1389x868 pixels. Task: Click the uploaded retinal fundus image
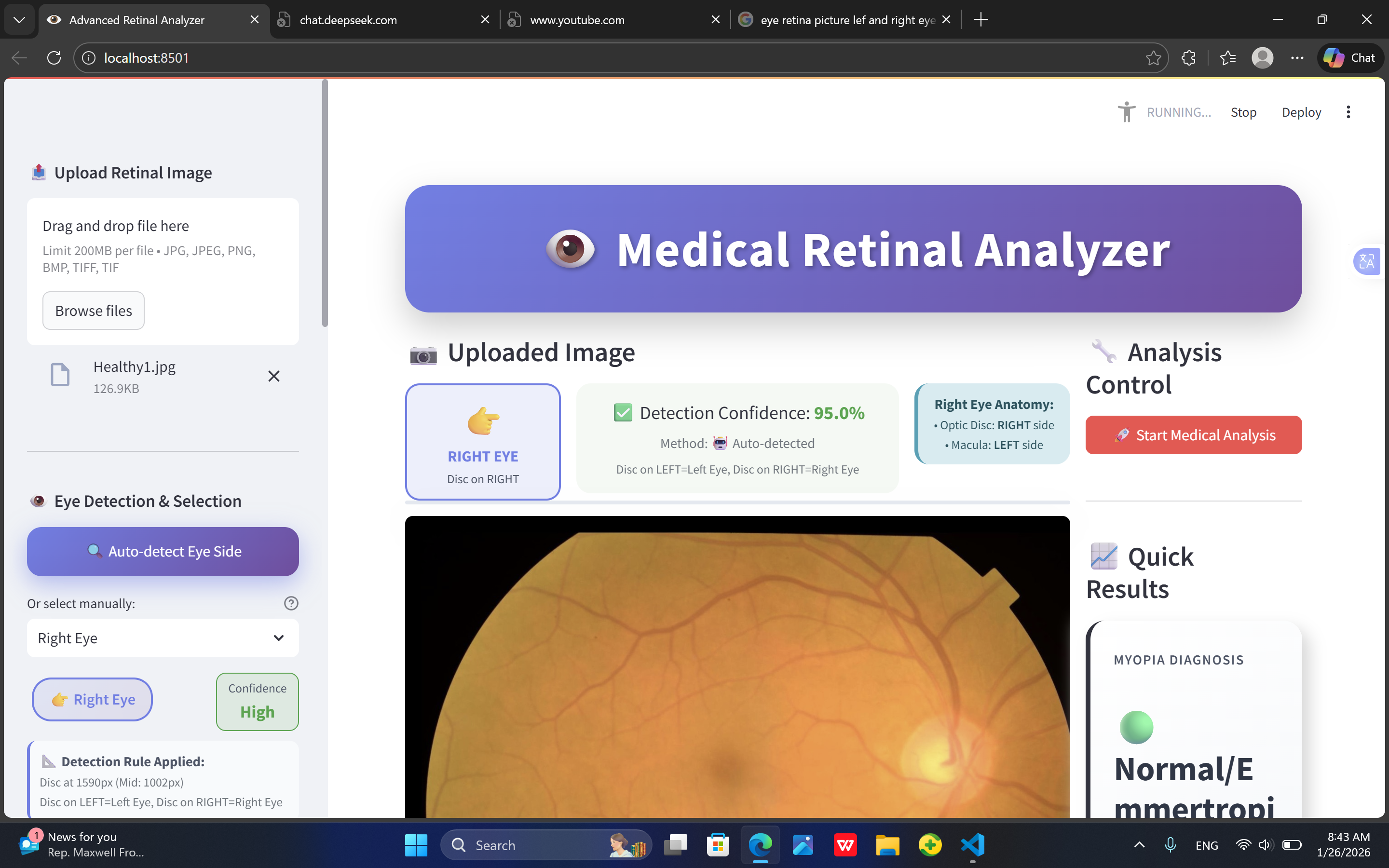pos(737,666)
